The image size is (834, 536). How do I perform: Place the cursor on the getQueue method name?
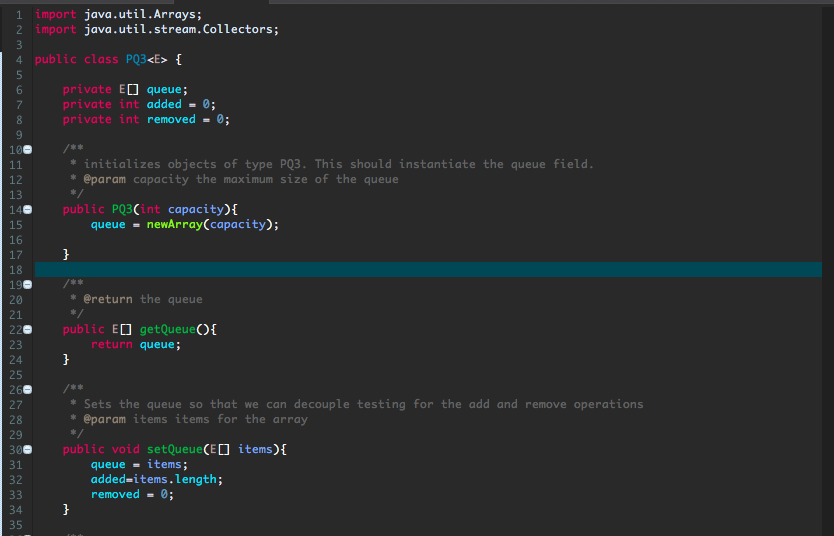[x=168, y=330]
